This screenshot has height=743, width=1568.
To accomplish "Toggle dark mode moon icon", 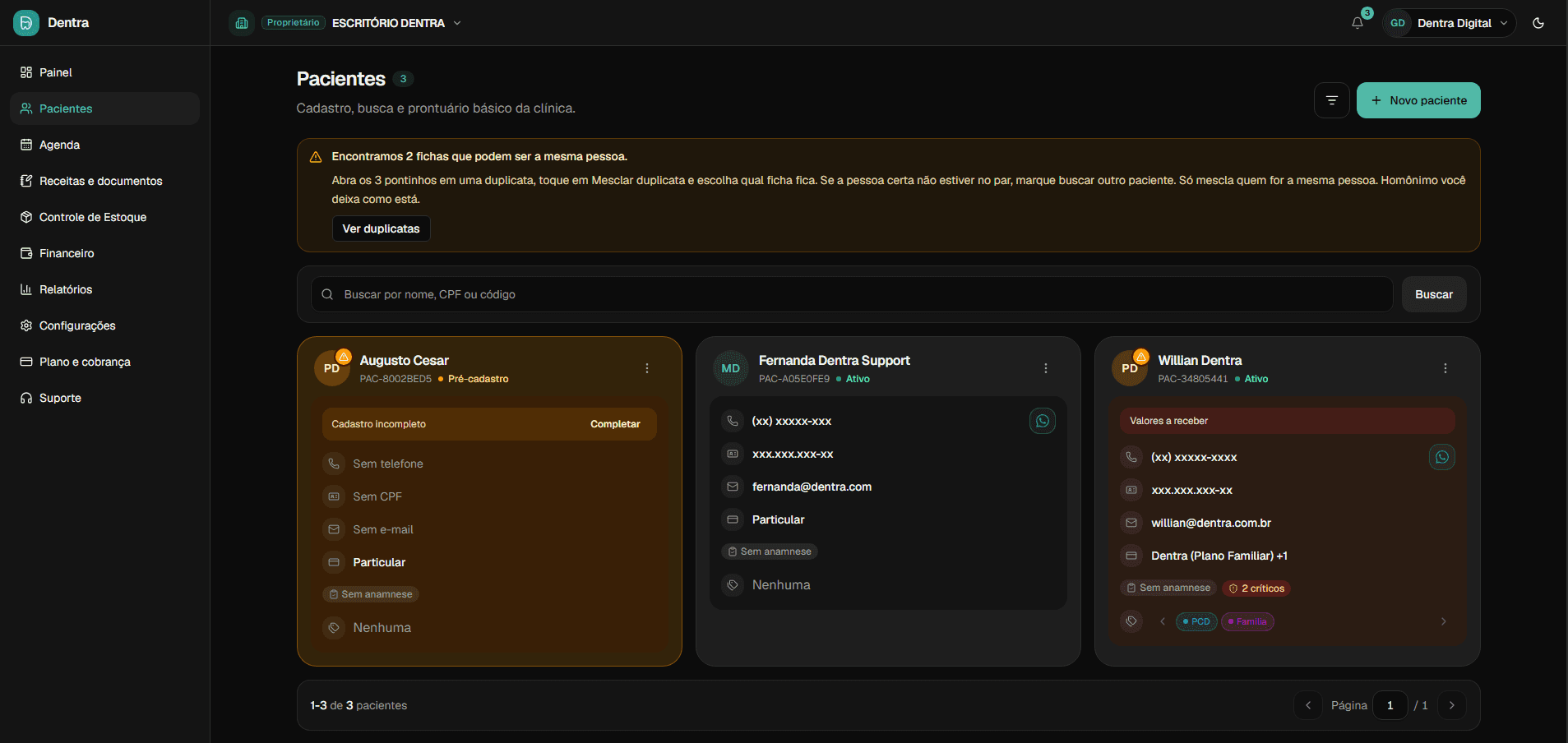I will (x=1538, y=23).
